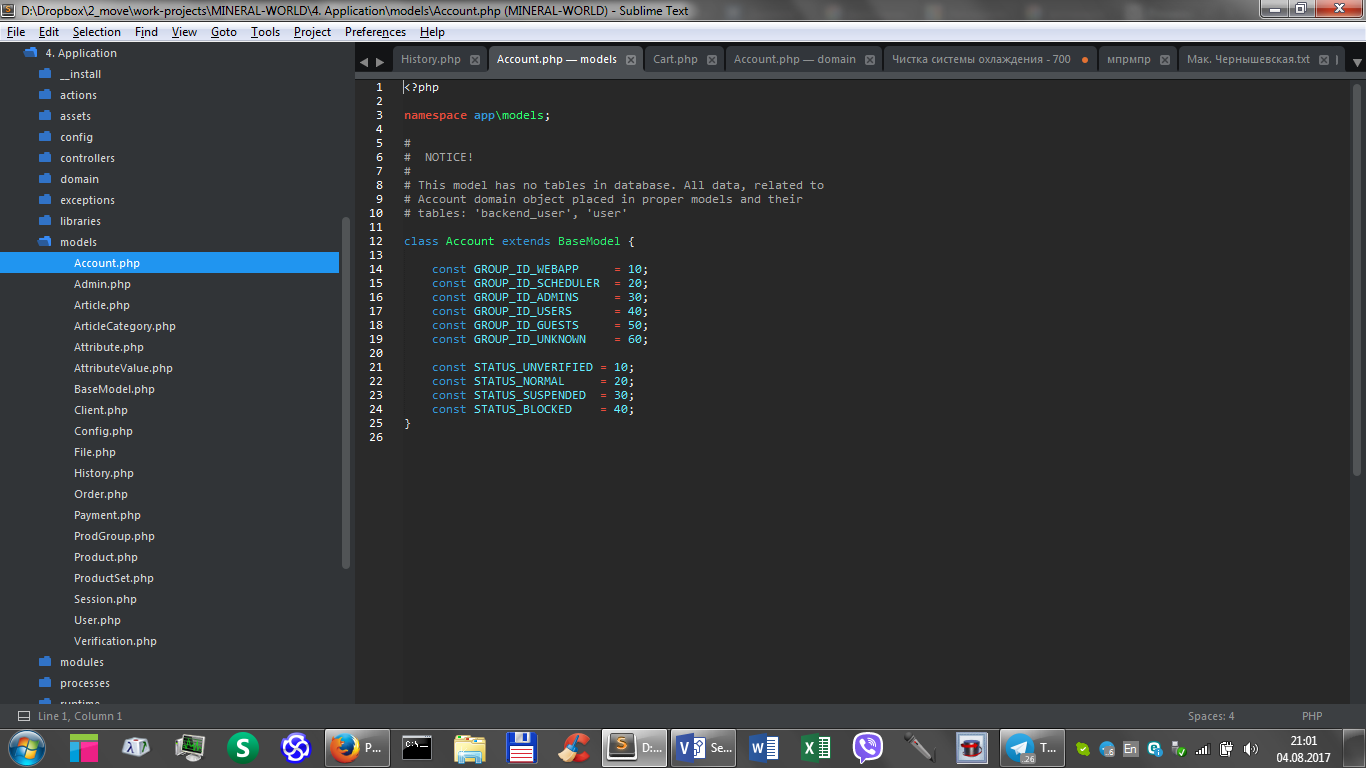Collapse the models folder
1366x768 pixels.
(x=45, y=242)
